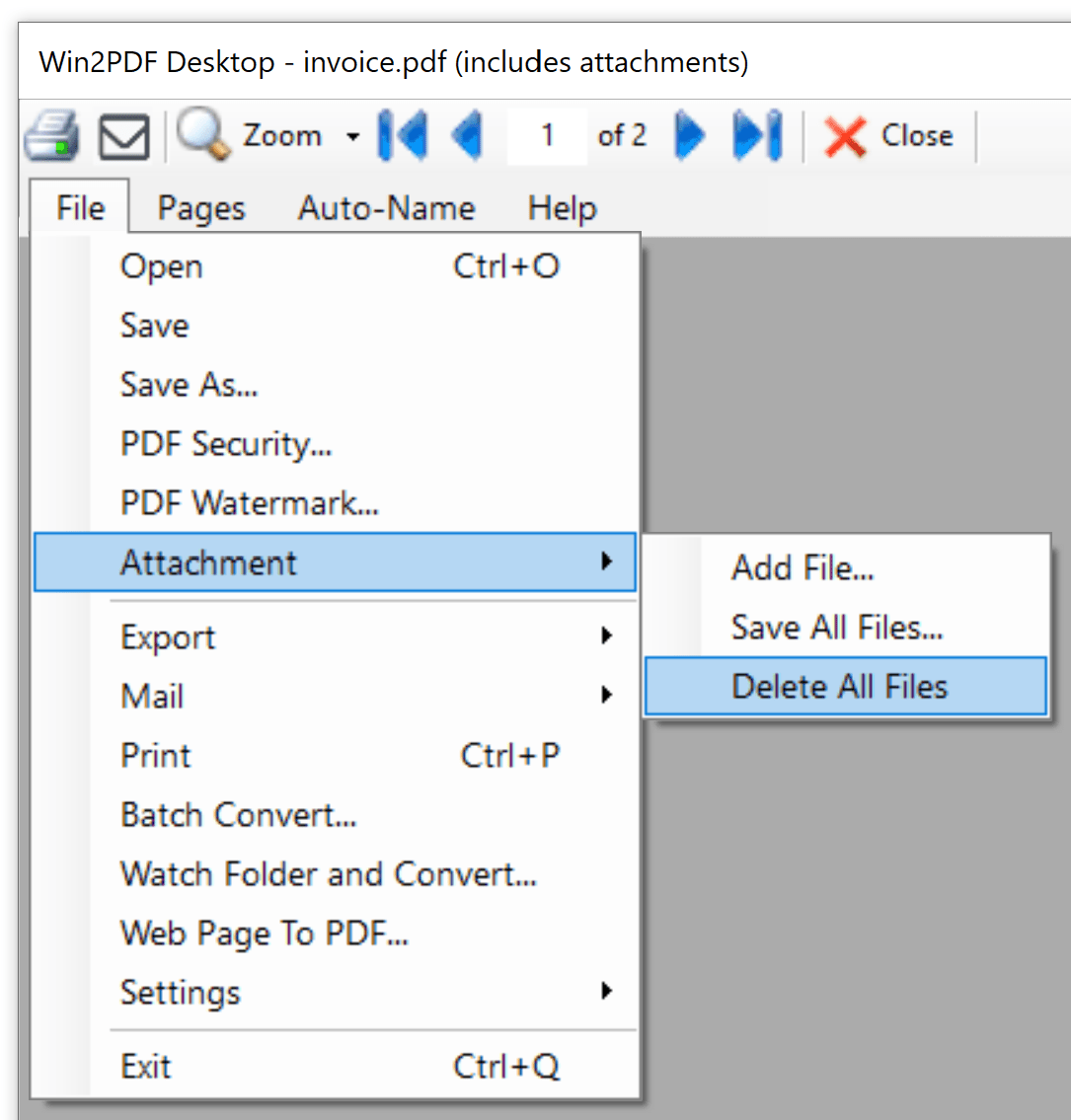Go to the previous page
1071x1120 pixels.
pyautogui.click(x=466, y=135)
